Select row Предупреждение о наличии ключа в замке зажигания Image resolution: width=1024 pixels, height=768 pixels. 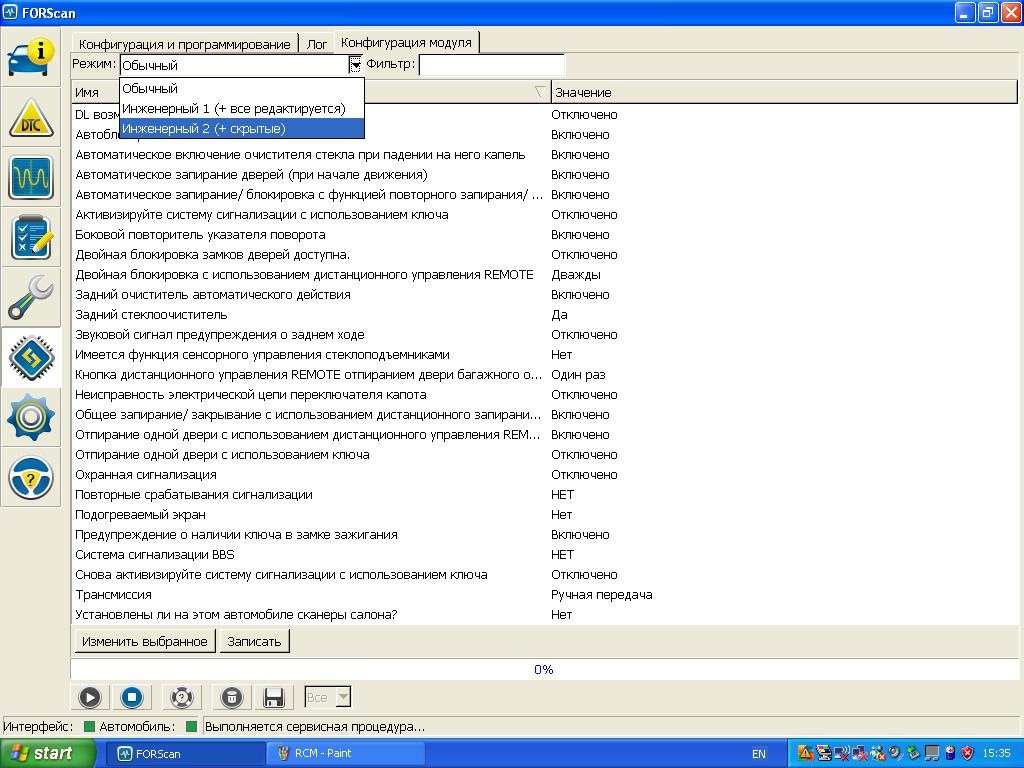[x=543, y=534]
